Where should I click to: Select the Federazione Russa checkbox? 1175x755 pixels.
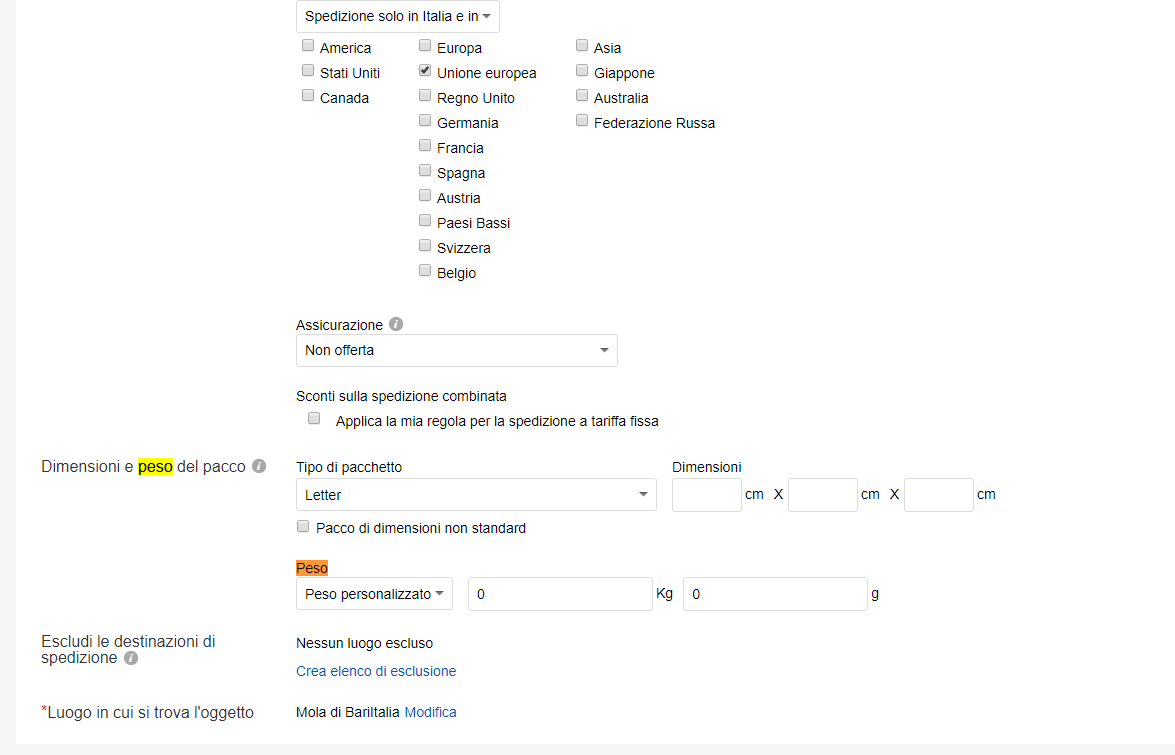pyautogui.click(x=582, y=121)
